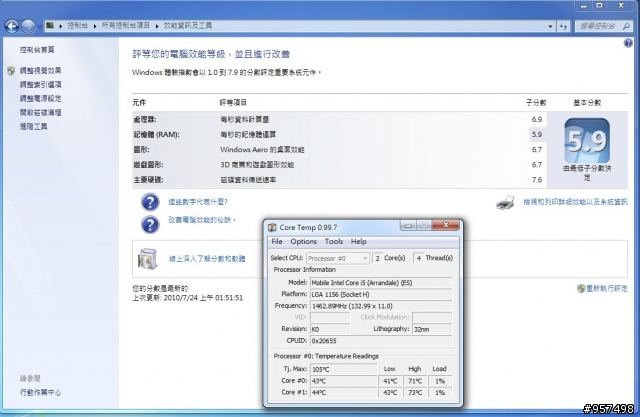Open the 改善電腦效能的祕訣 link

click(202, 220)
